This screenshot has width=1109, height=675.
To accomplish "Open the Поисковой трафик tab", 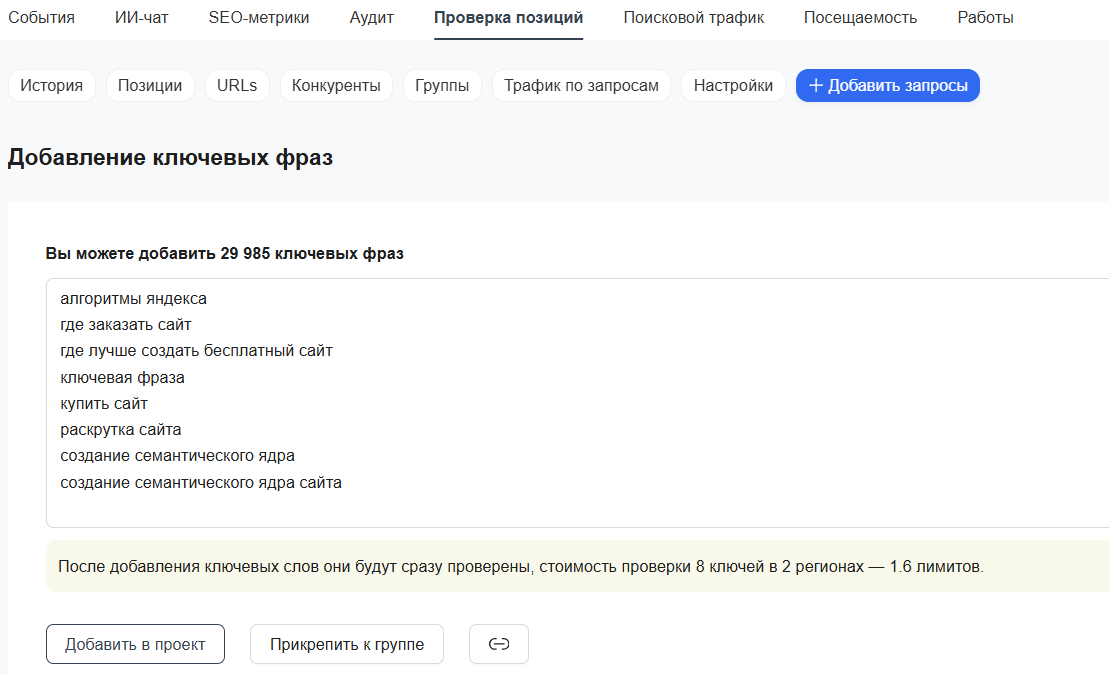I will (693, 18).
